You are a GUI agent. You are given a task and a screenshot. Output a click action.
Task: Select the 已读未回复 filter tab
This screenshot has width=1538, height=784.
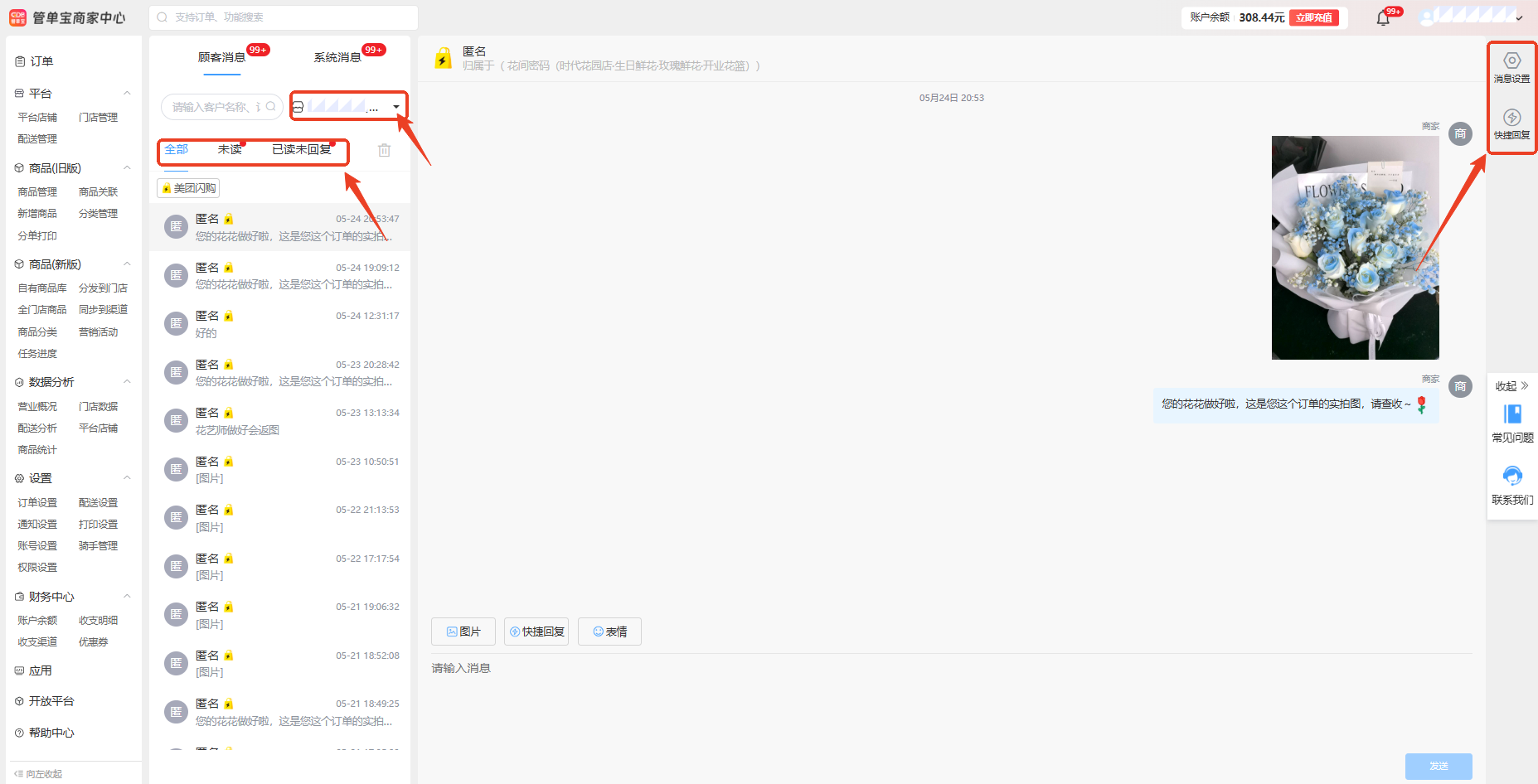click(x=302, y=149)
